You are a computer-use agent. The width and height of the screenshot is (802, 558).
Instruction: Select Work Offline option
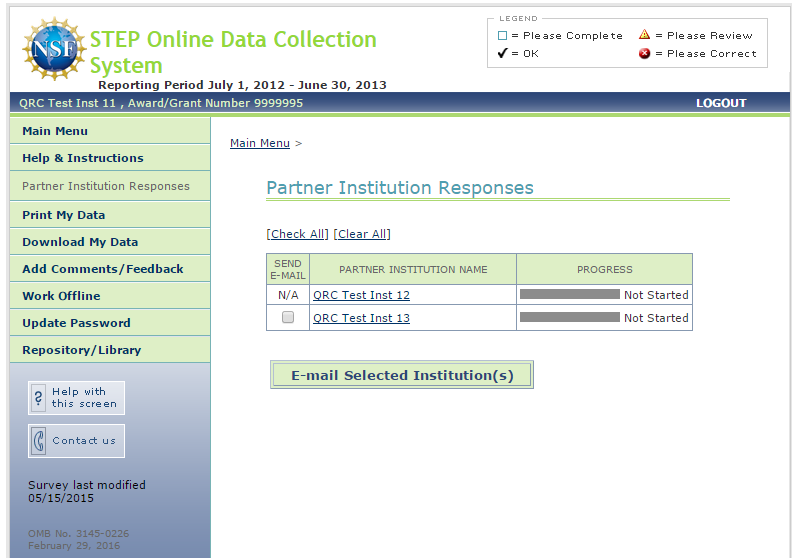click(x=61, y=296)
